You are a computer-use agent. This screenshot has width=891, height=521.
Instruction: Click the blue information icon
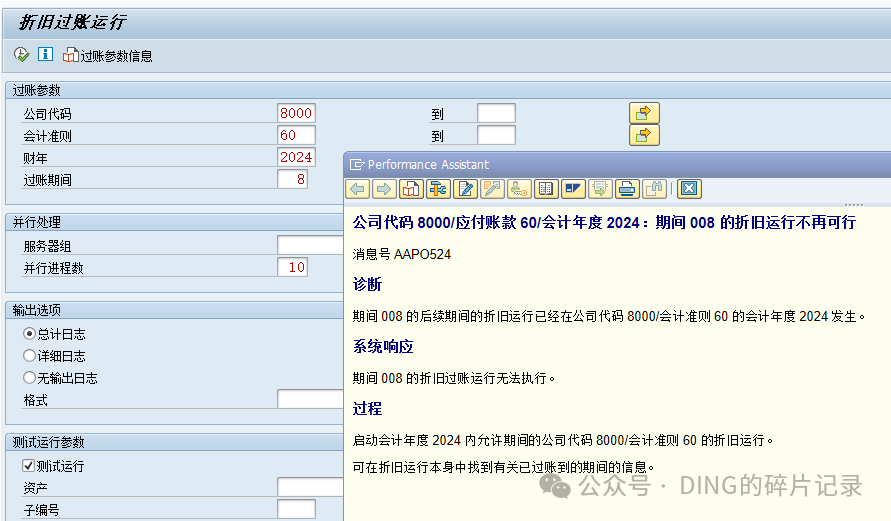pos(45,54)
